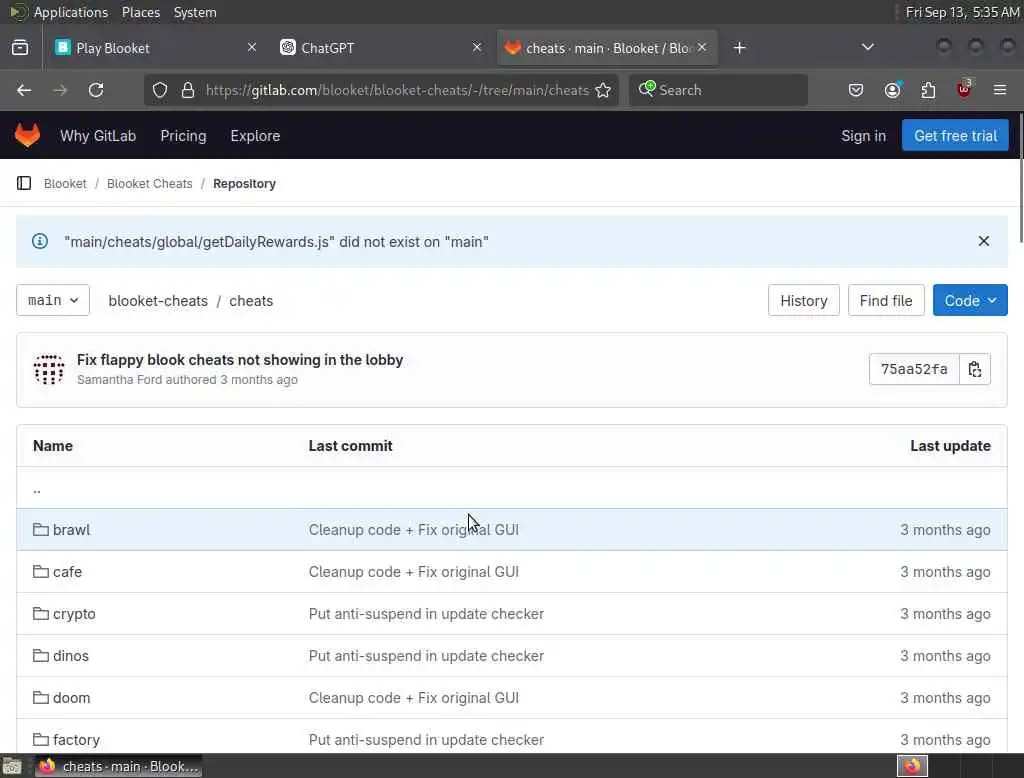Click the uBlock Origin extension icon

click(x=964, y=89)
